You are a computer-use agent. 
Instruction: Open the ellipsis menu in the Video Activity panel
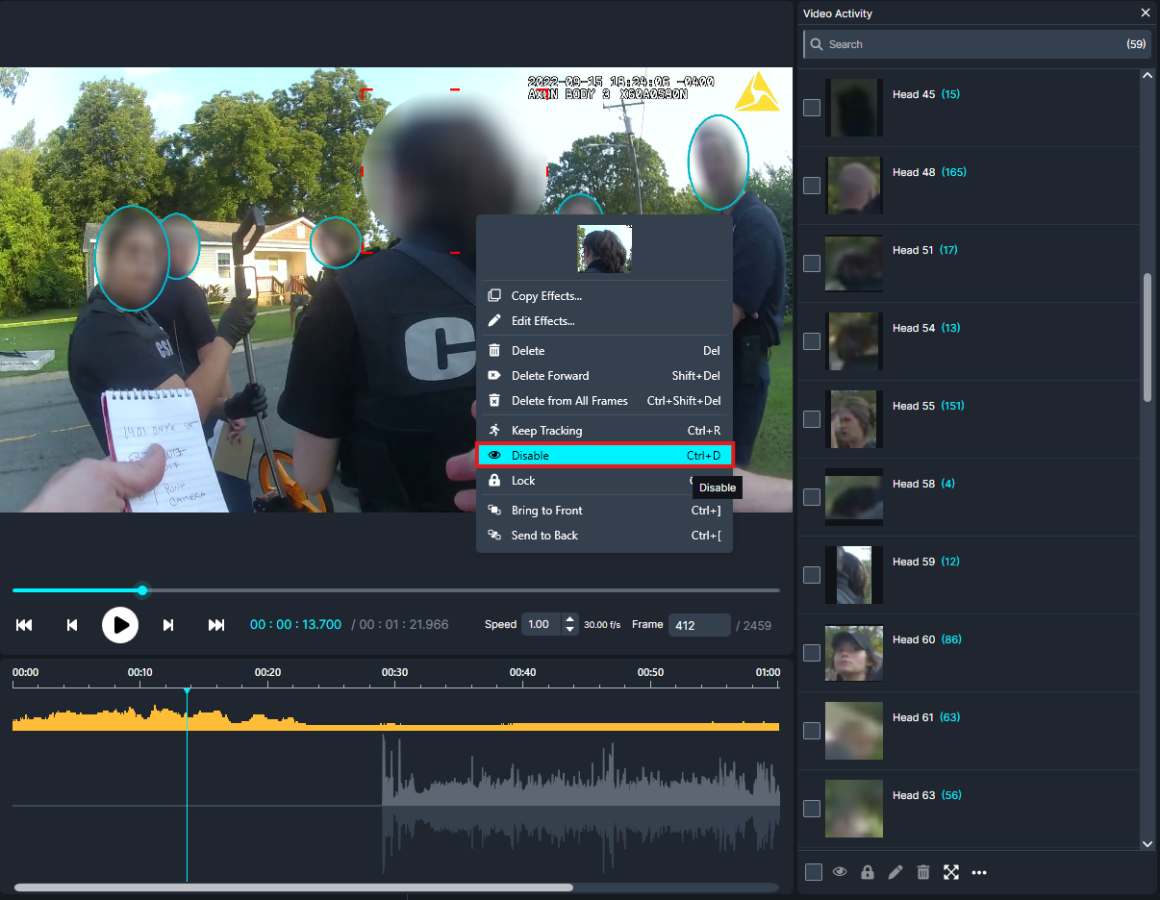pyautogui.click(x=979, y=872)
